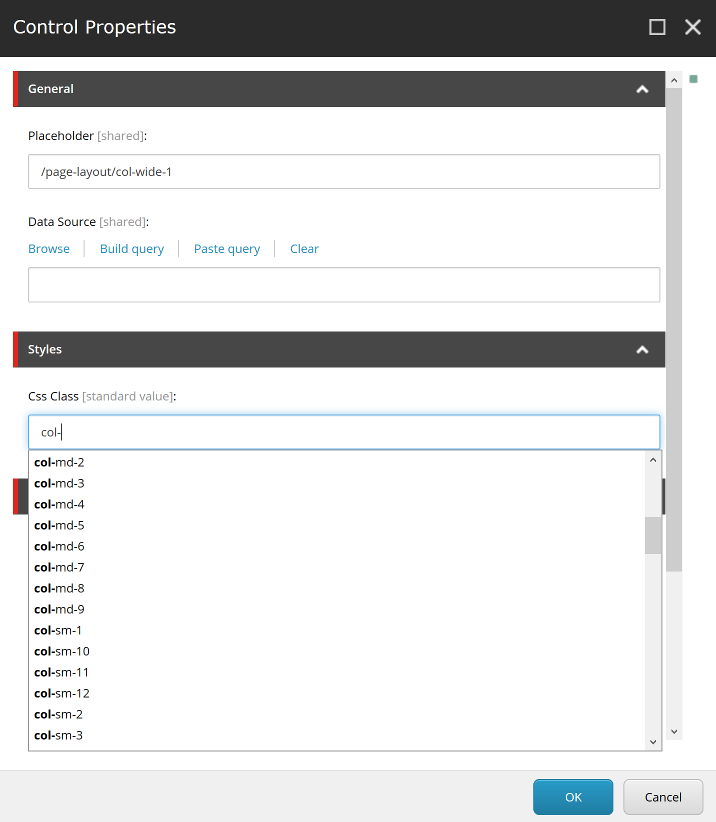Select col-md-3 from the suggestions
Viewport: 716px width, 822px height.
pos(337,483)
